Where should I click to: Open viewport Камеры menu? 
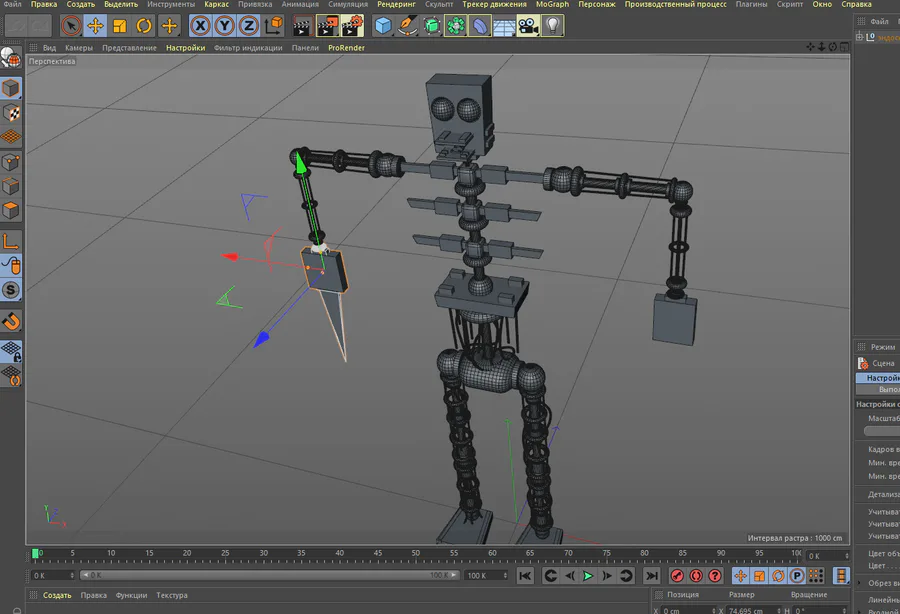coord(79,48)
